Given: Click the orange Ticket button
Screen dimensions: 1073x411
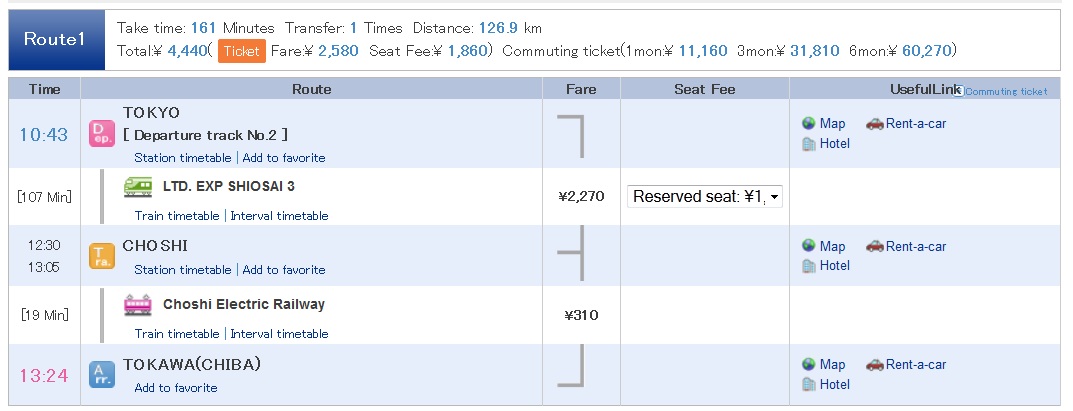Looking at the screenshot, I should click(x=242, y=51).
